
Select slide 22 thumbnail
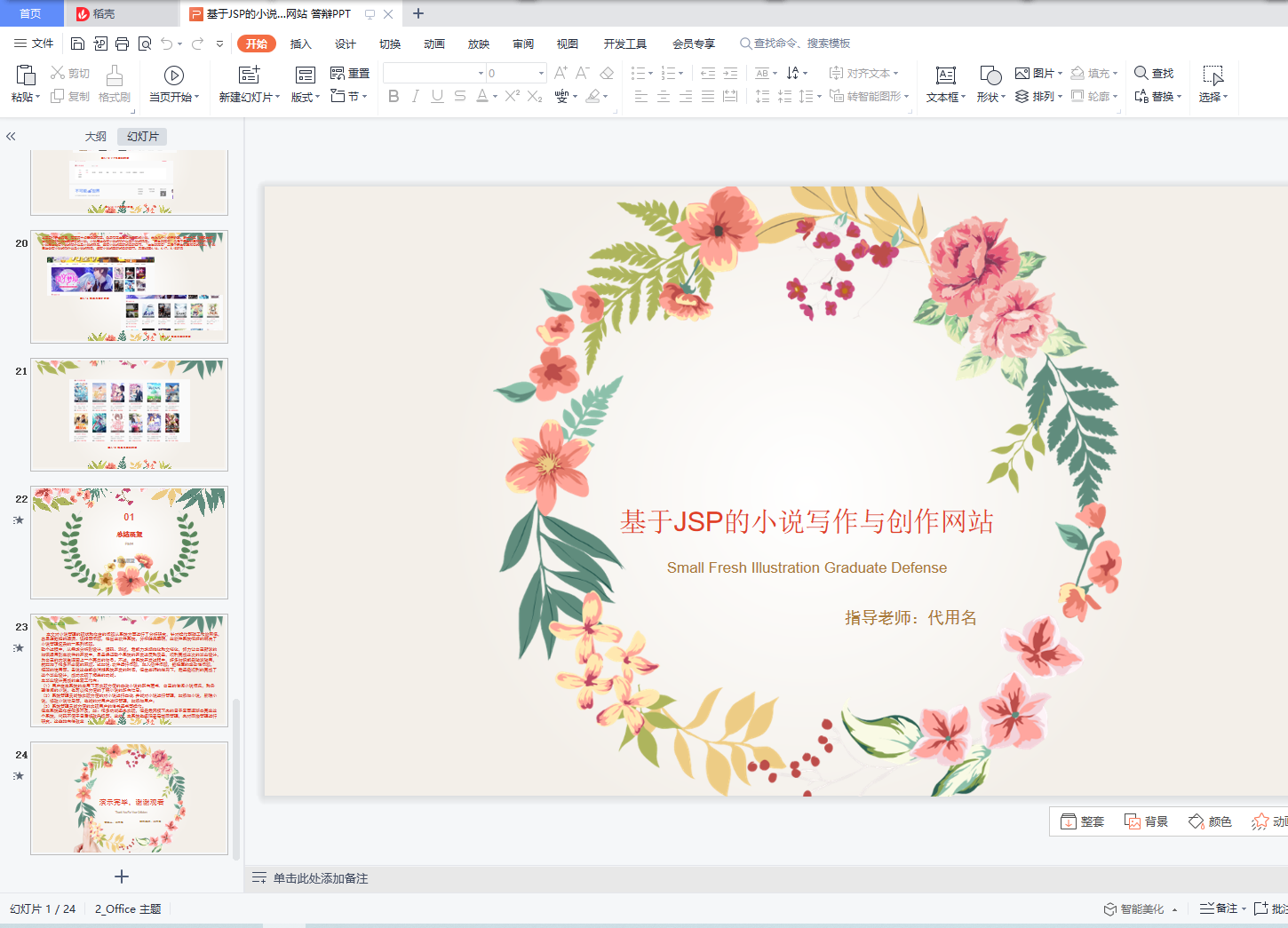point(129,542)
